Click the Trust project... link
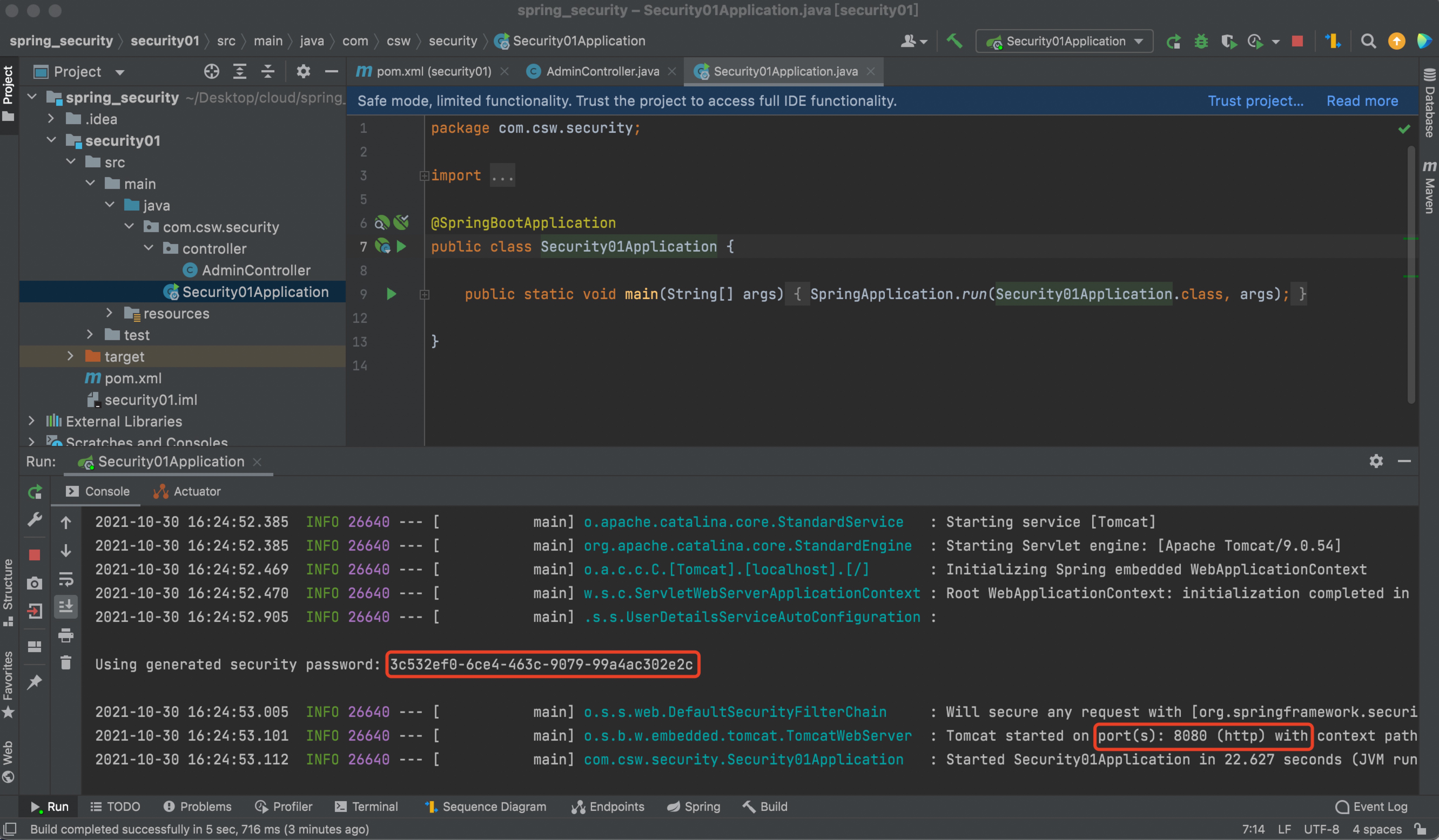The width and height of the screenshot is (1439, 840). pos(1255,101)
